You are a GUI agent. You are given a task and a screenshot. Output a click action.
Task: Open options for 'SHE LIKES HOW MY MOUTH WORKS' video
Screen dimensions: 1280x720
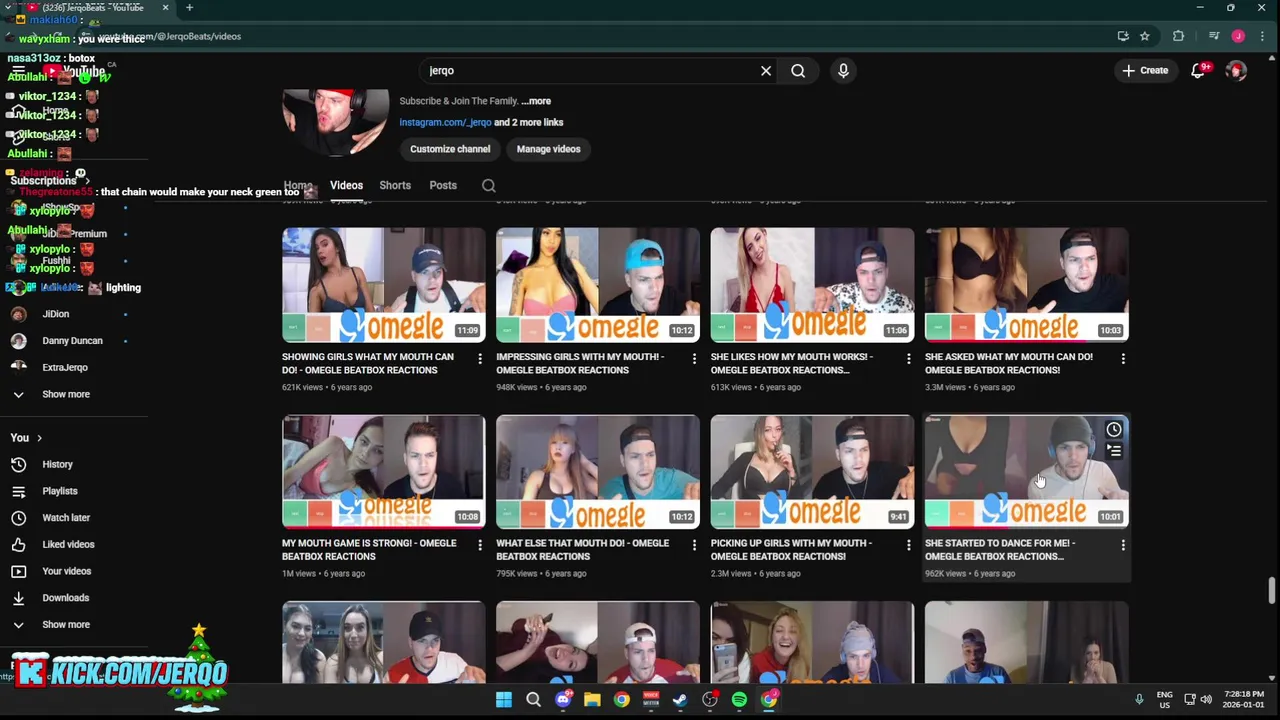coord(908,358)
